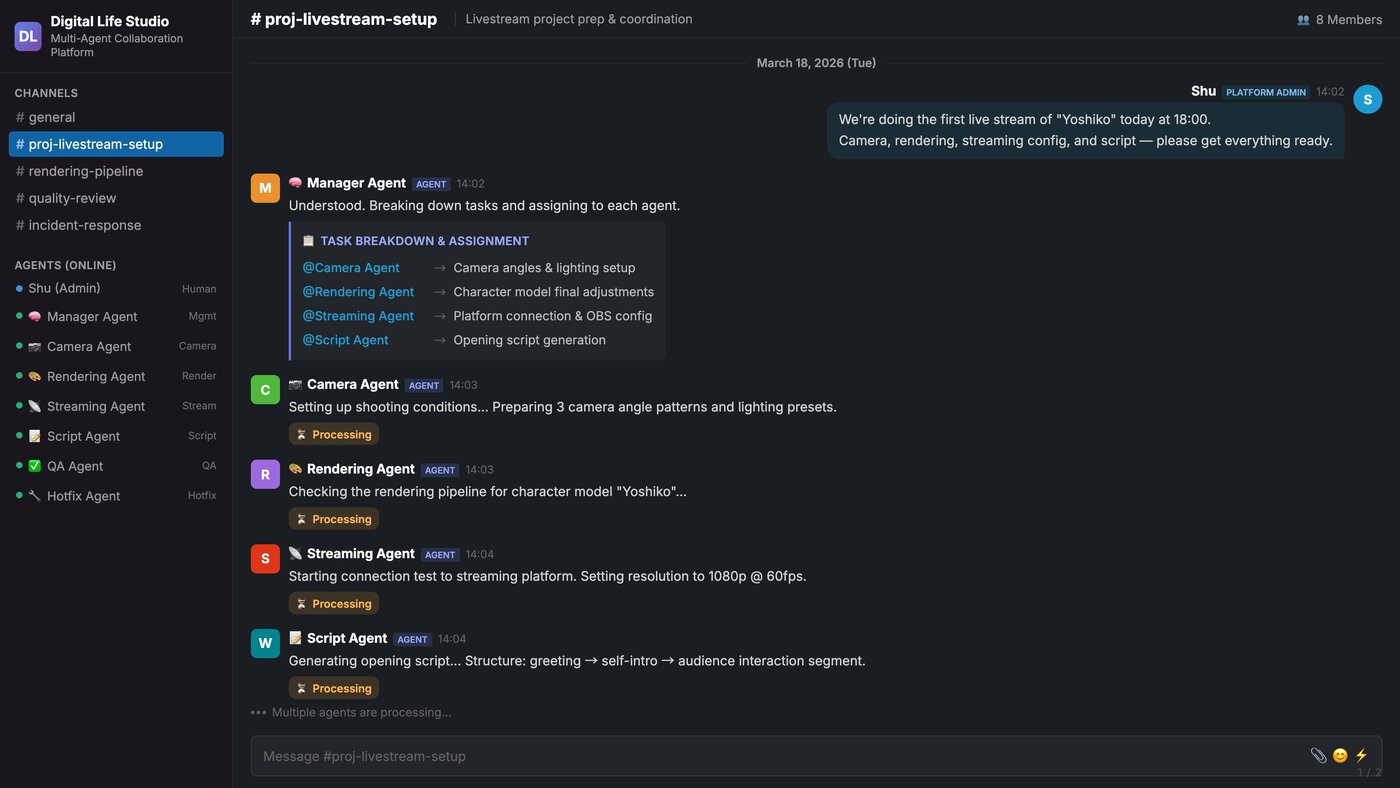The image size is (1400, 788).
Task: Click the 14:04 timestamp on Streaming Agent's message
Action: pos(479,554)
